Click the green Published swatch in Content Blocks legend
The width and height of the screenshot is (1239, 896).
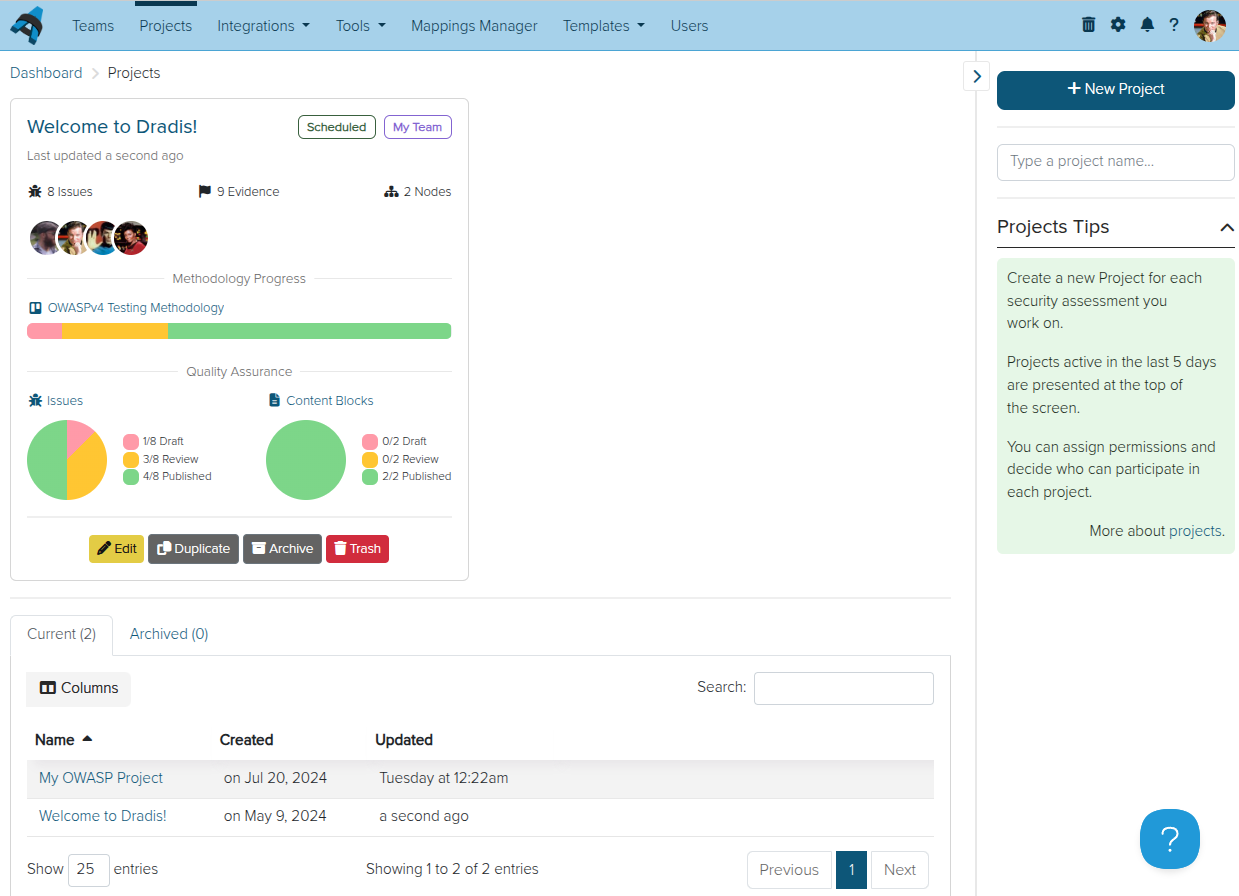tap(370, 477)
